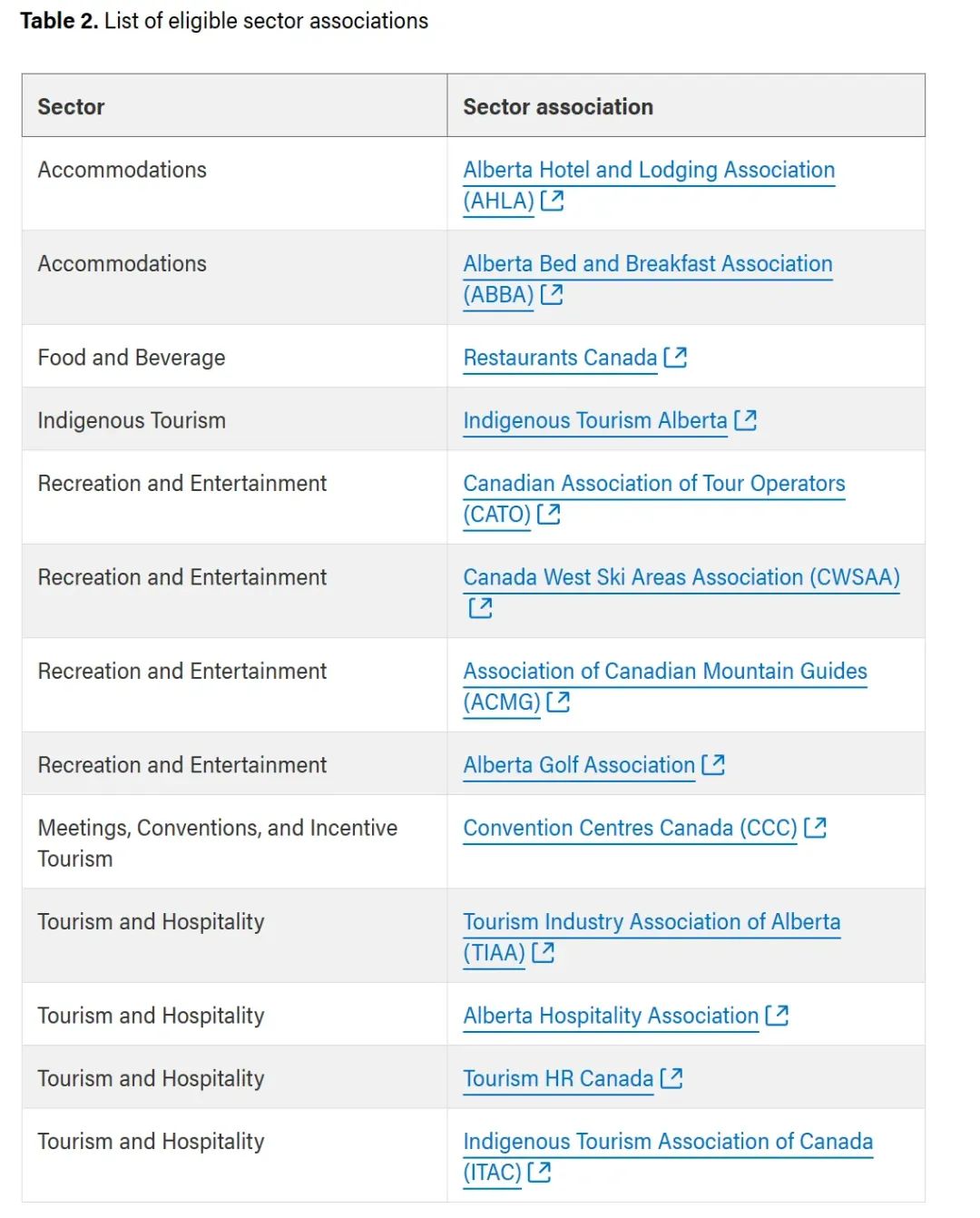Screen dimensions: 980x1218
Task: Click the Sector association column header
Action: (558, 107)
